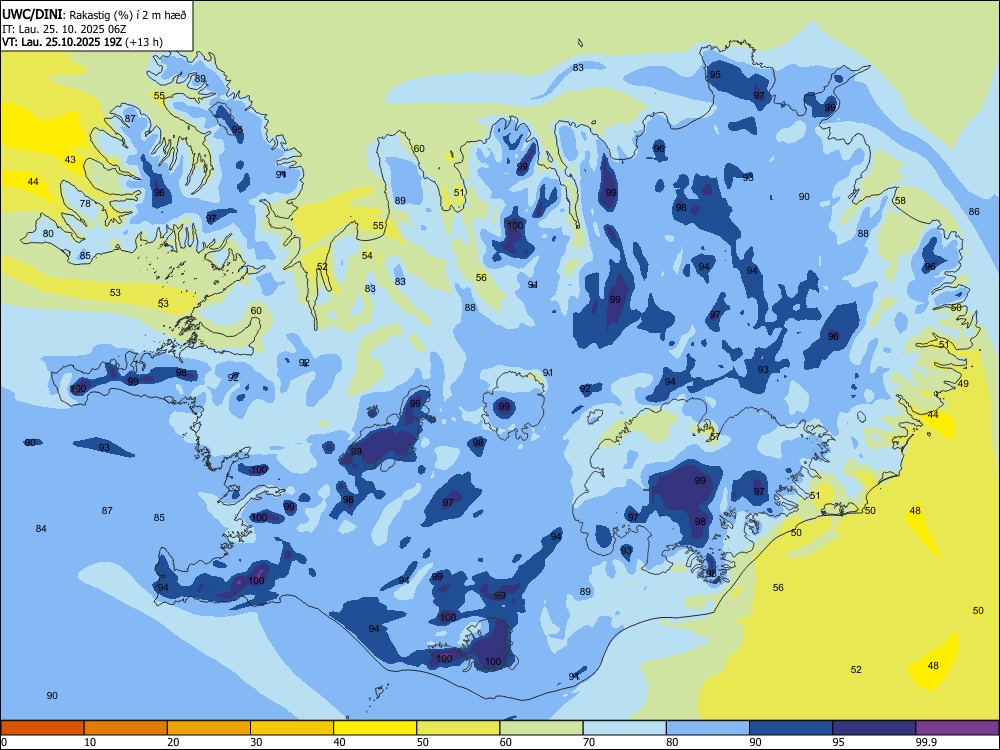Screen dimensions: 1000x750
Task: Click the value 78 in the Westfjords
Action: (x=85, y=203)
